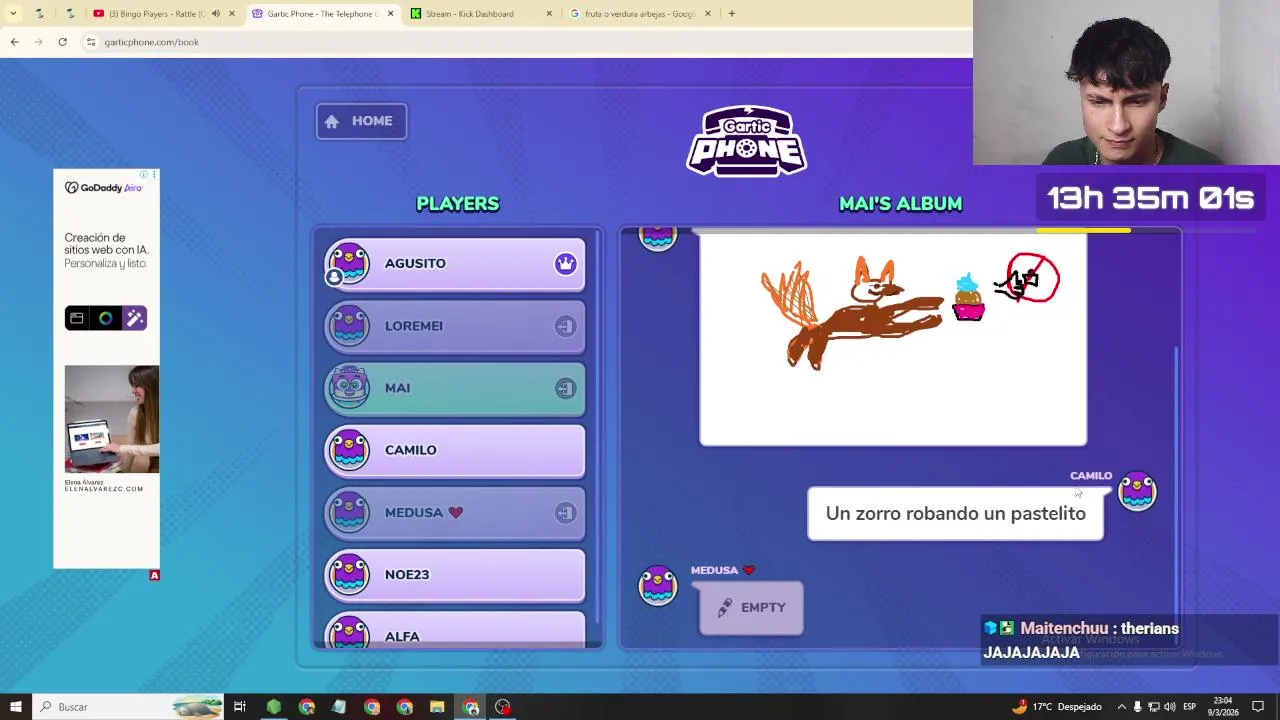This screenshot has width=1280, height=720.
Task: Click the taskbar Buscar search box
Action: [x=127, y=707]
